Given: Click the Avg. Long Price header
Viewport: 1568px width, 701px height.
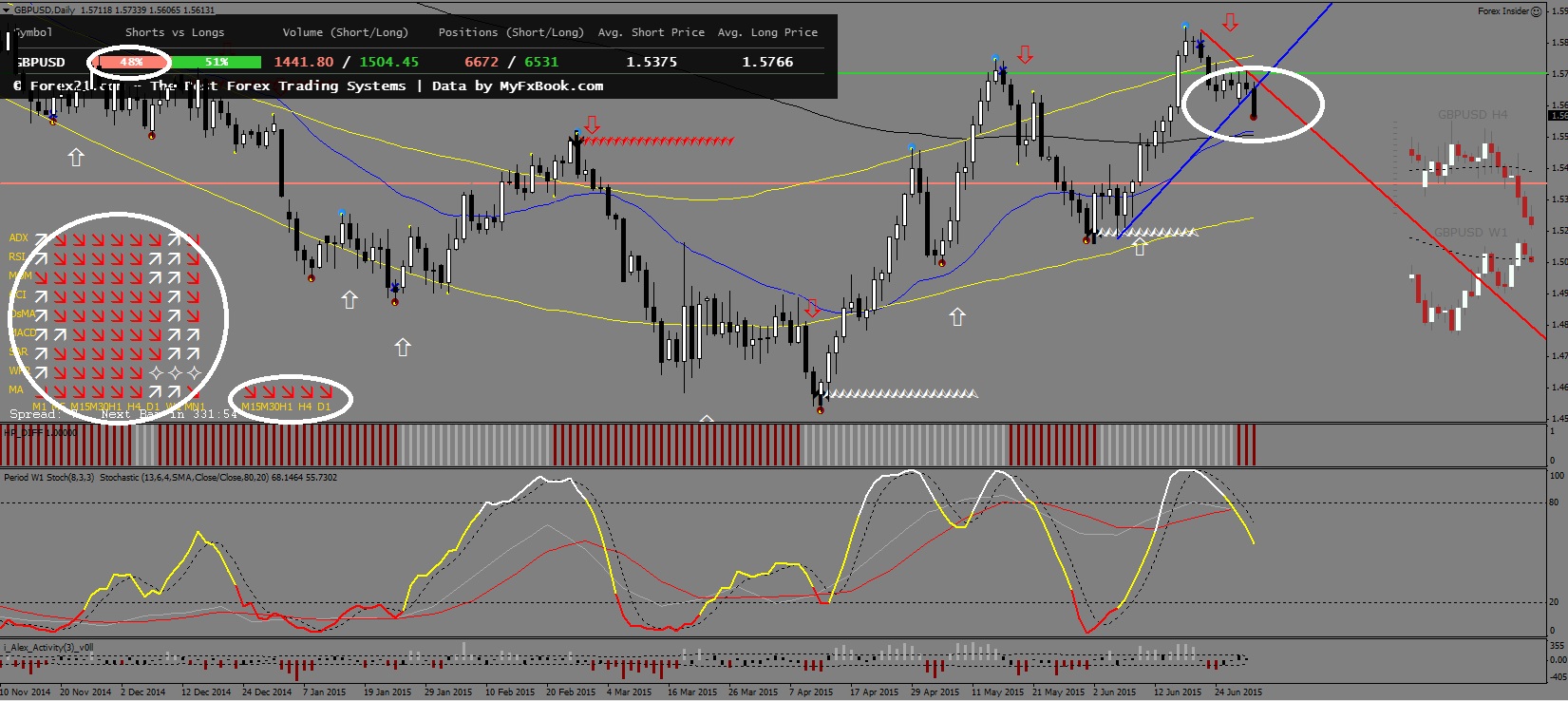Looking at the screenshot, I should click(767, 32).
